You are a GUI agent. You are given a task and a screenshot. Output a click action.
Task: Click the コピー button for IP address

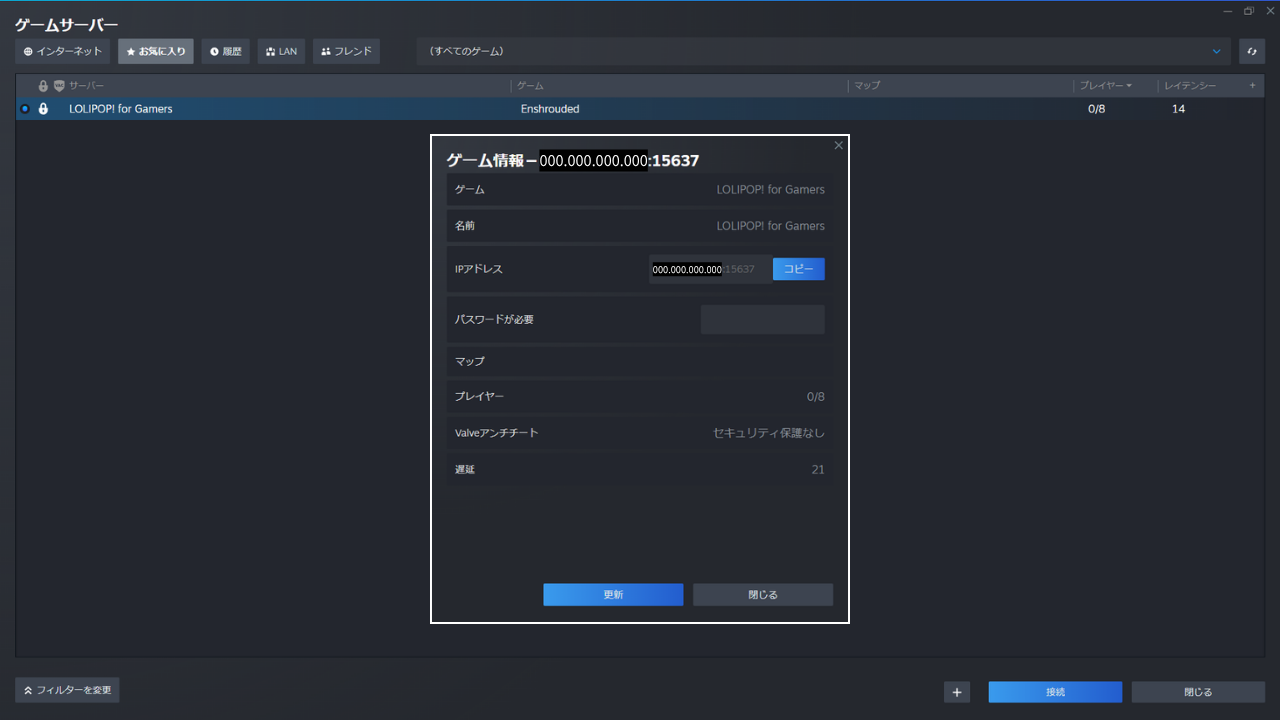pos(798,269)
